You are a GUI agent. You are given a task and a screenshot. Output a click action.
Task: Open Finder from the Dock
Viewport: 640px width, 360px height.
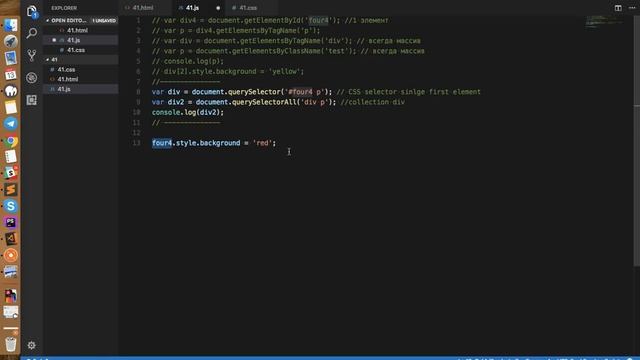click(x=11, y=25)
